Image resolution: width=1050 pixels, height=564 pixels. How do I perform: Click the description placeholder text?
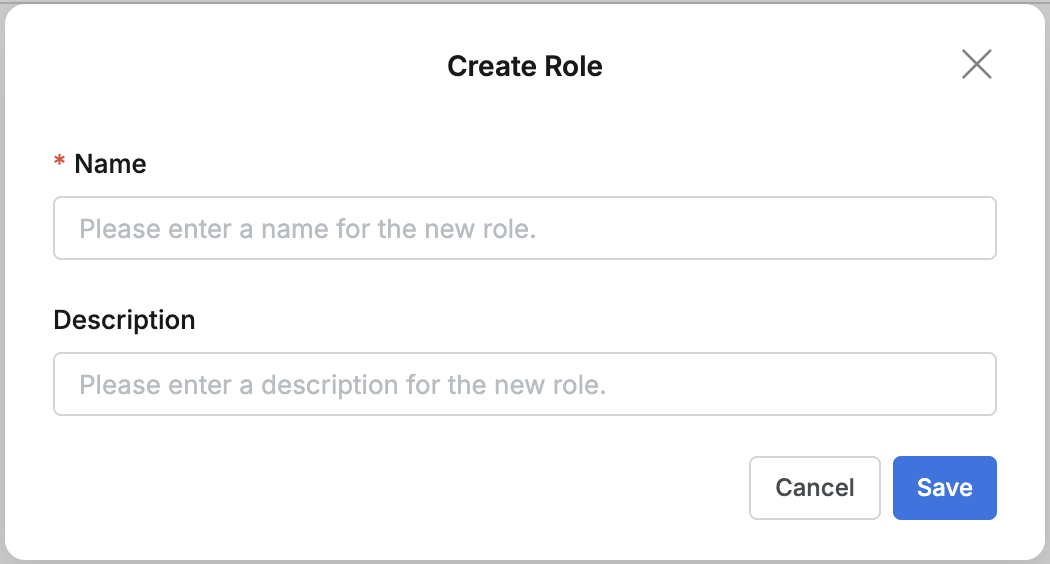pos(343,385)
